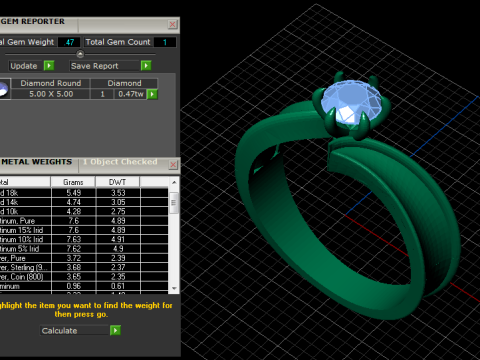Click the Diamond material column label
Viewport: 480px width, 360px height.
(x=124, y=83)
